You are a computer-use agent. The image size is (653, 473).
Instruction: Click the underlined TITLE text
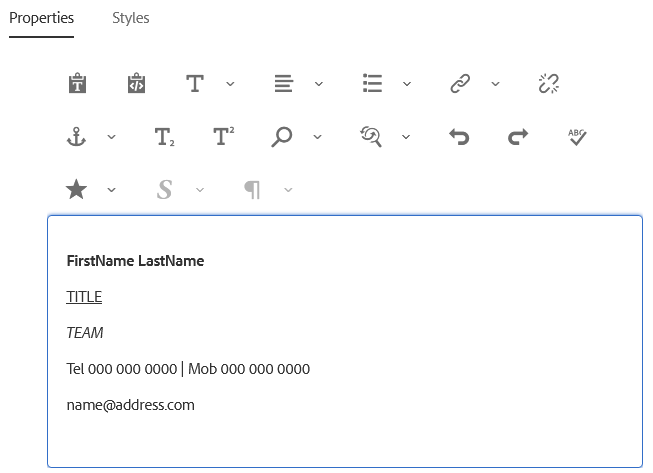click(x=84, y=297)
